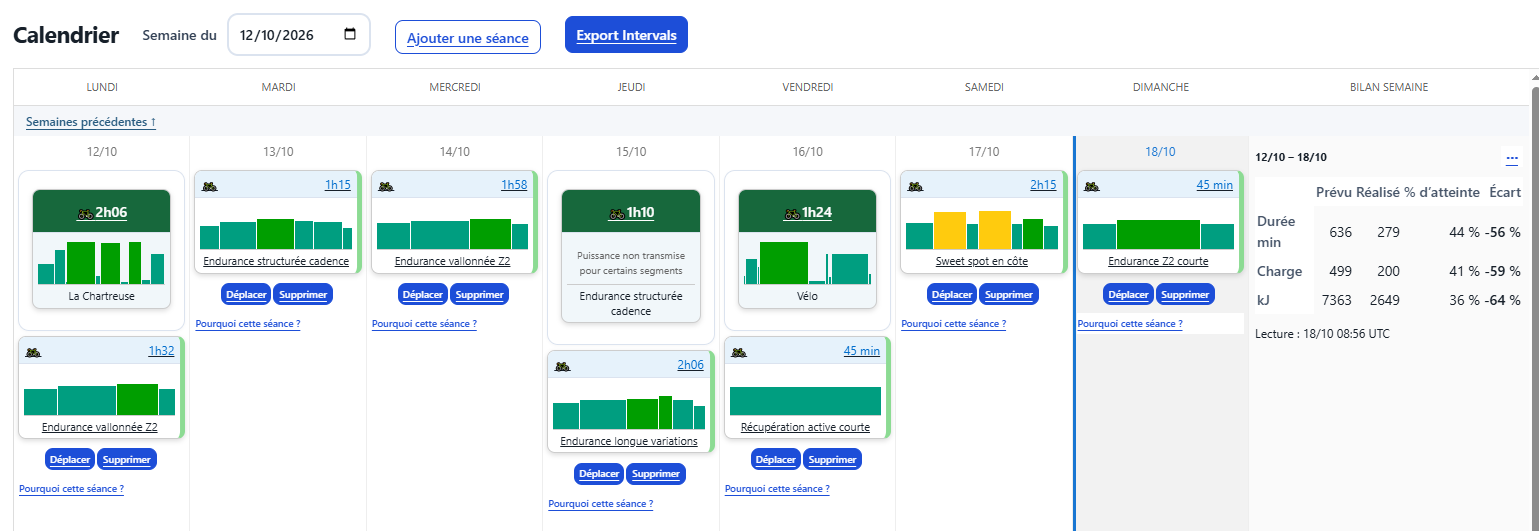Open Endurance vallonnée Z2 title on Wednesday
1539x531 pixels.
pyautogui.click(x=453, y=261)
